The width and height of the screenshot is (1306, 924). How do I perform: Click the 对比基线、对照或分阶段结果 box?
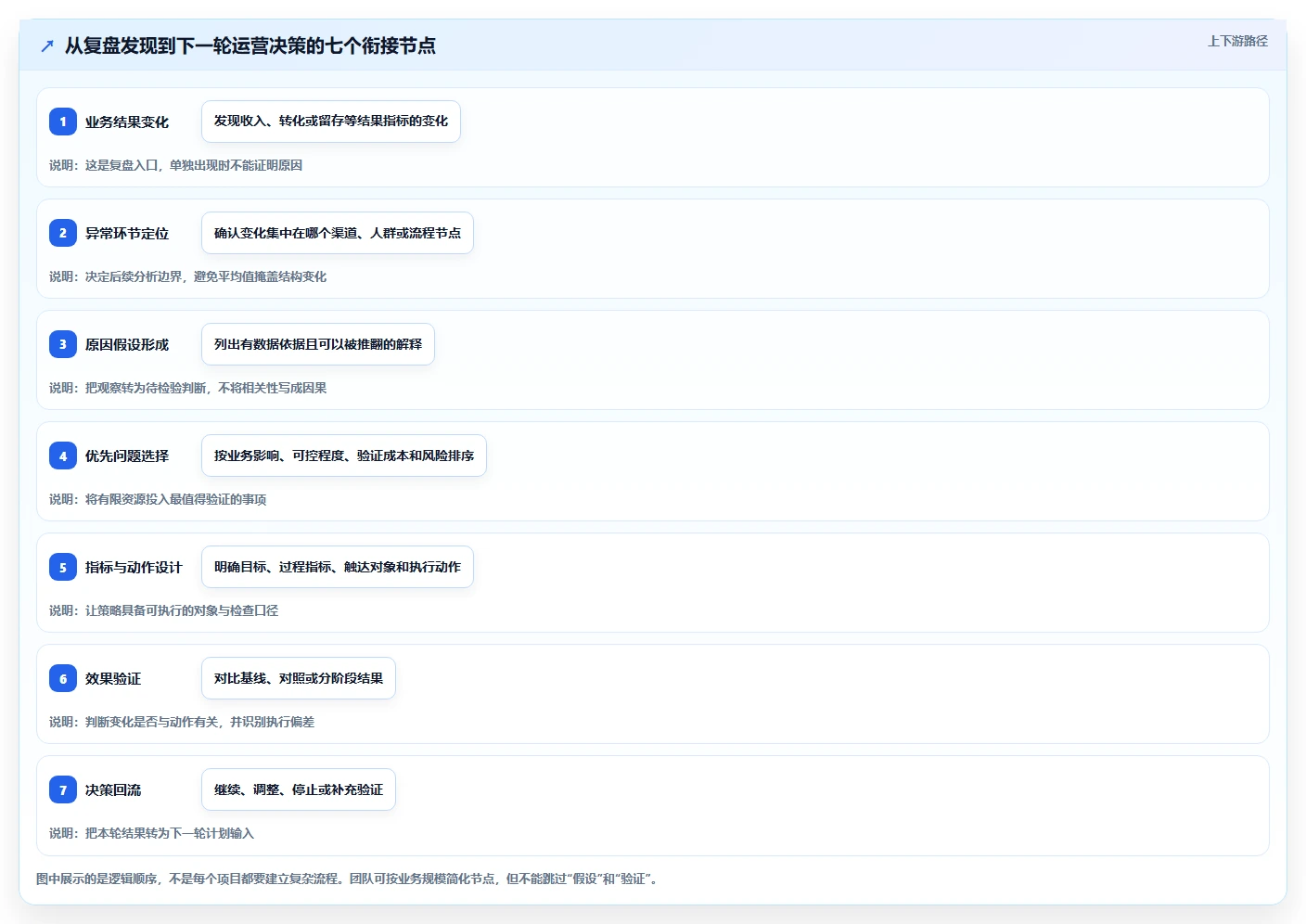(x=299, y=678)
